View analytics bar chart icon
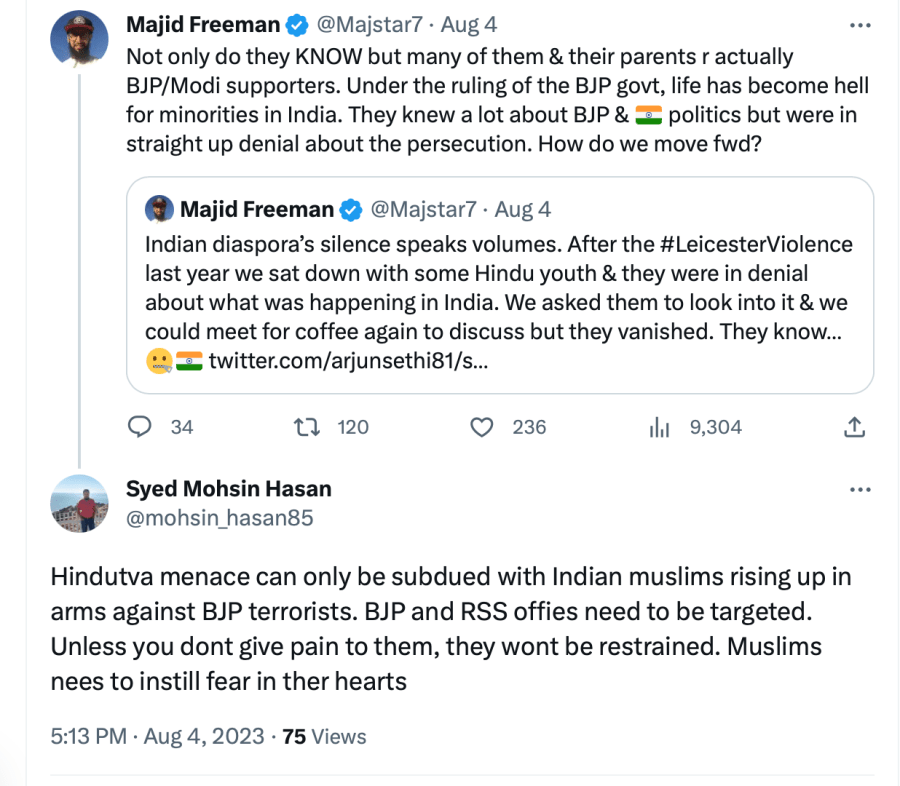The width and height of the screenshot is (900, 786). (659, 427)
